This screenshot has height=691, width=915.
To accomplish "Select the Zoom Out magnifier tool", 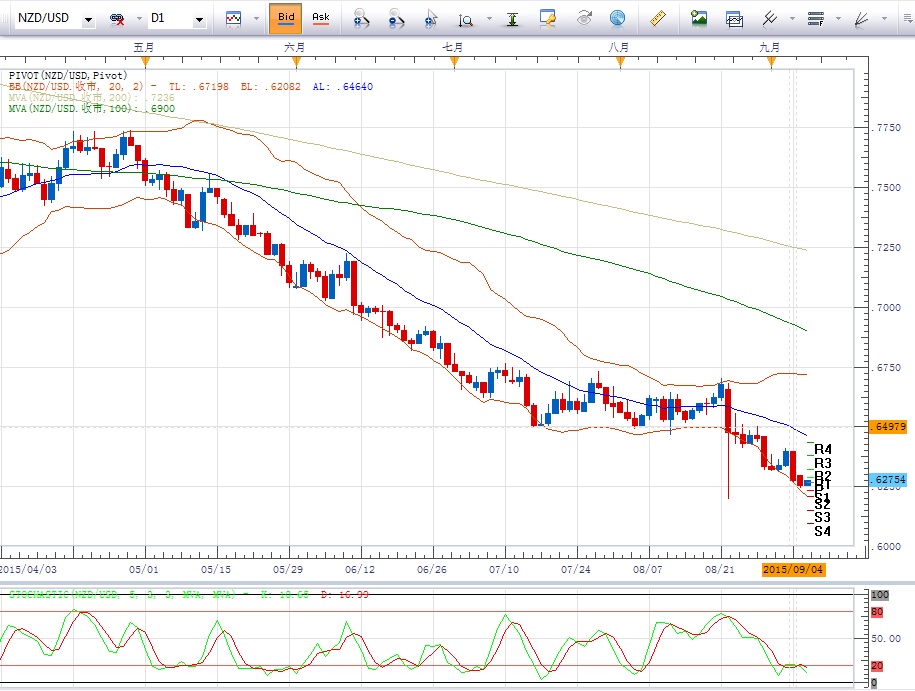I will tap(396, 19).
